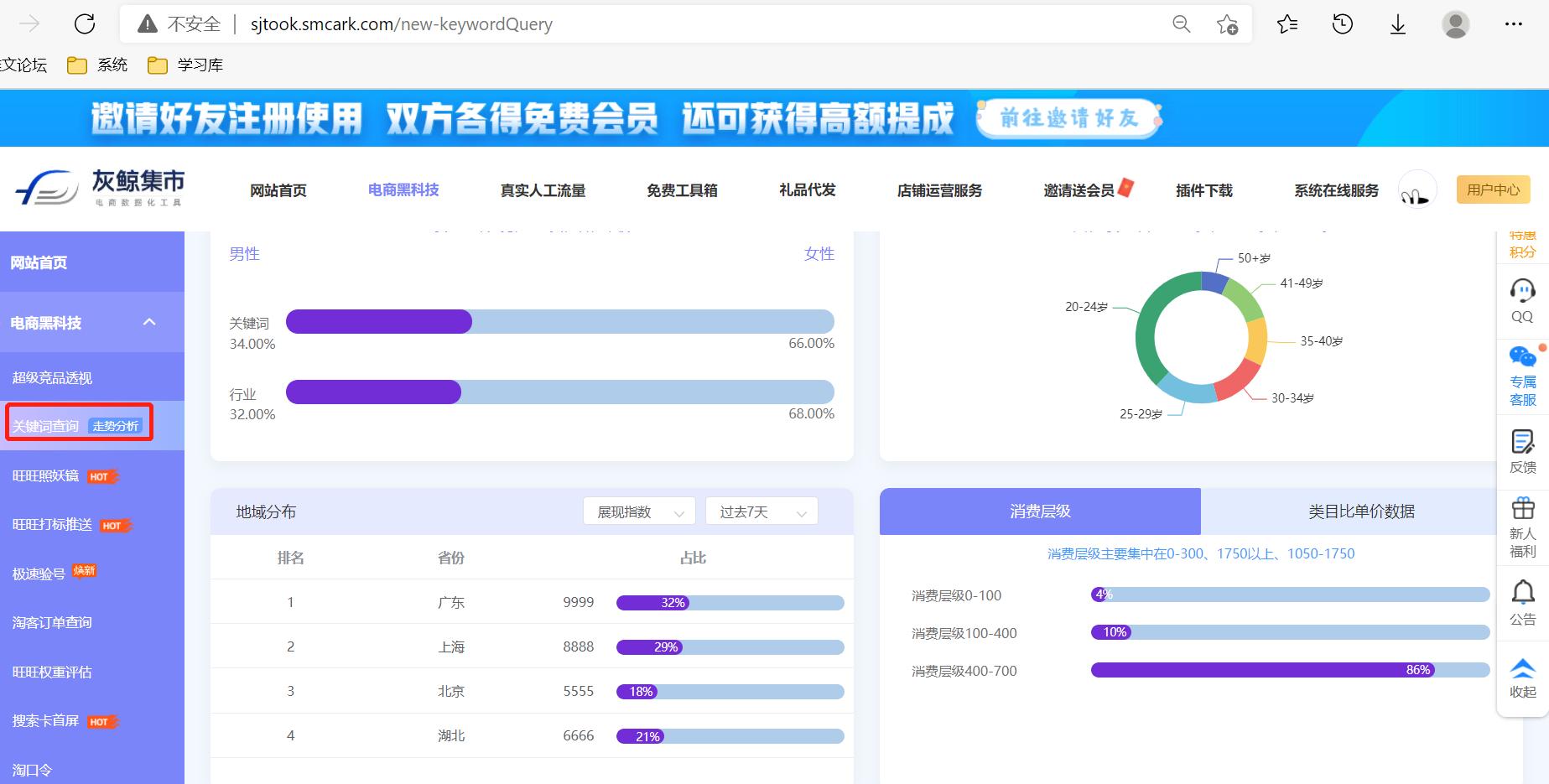Open the browser downloads icon

click(1397, 23)
